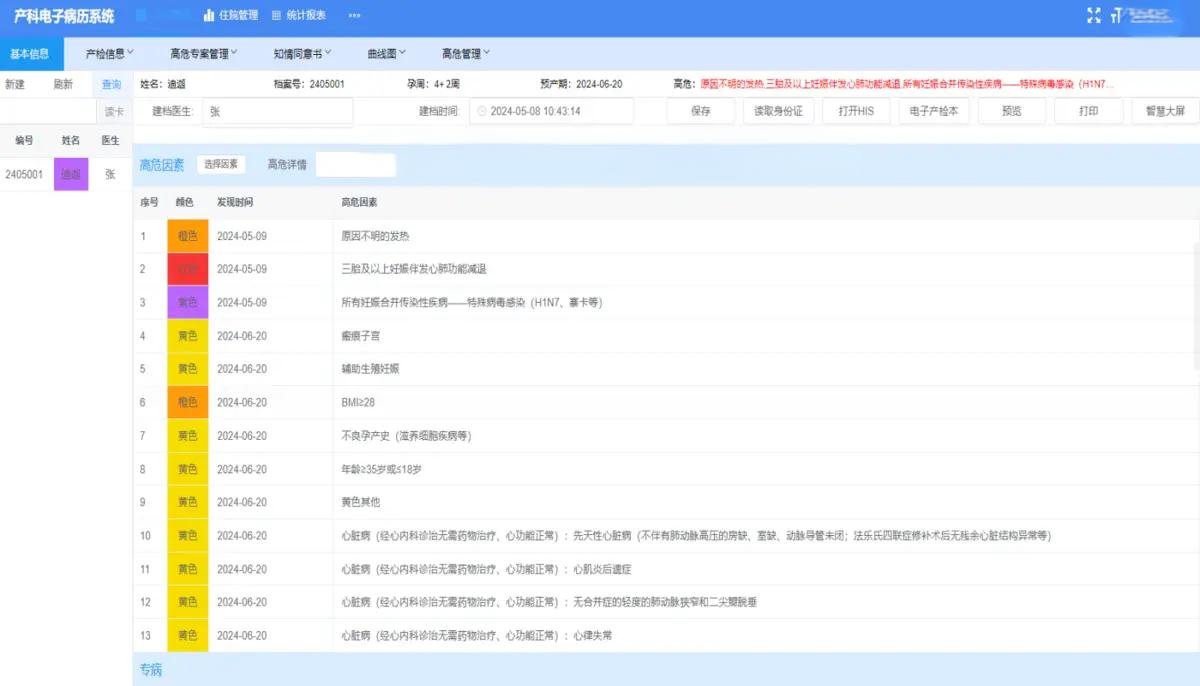Click the 电子产检本 button

point(934,111)
